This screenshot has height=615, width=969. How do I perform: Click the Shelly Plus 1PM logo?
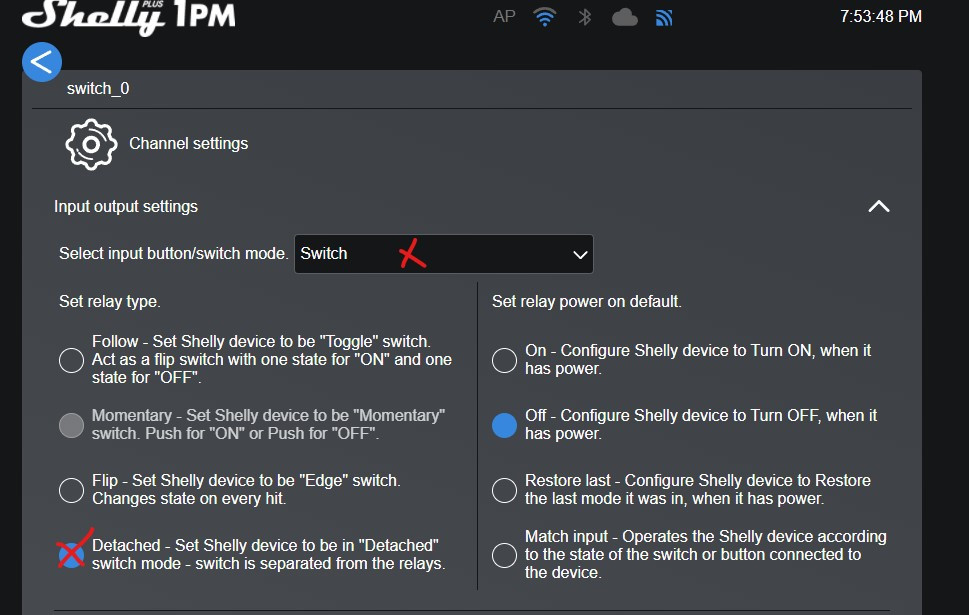pyautogui.click(x=128, y=17)
